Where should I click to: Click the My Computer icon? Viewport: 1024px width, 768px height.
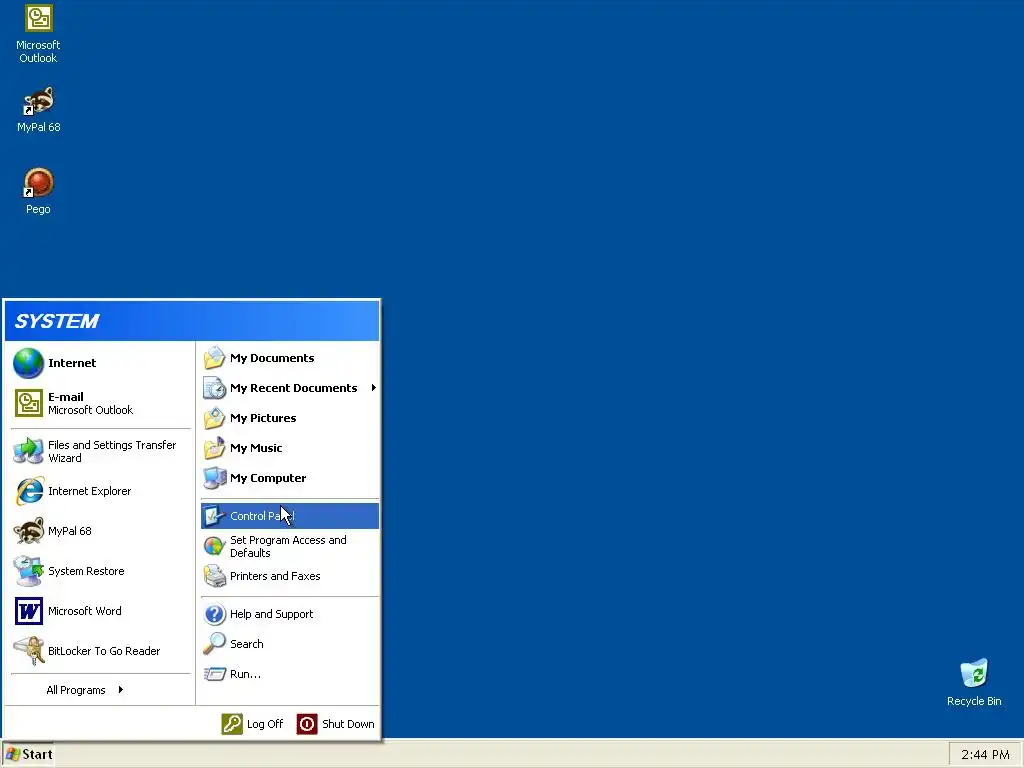point(214,478)
